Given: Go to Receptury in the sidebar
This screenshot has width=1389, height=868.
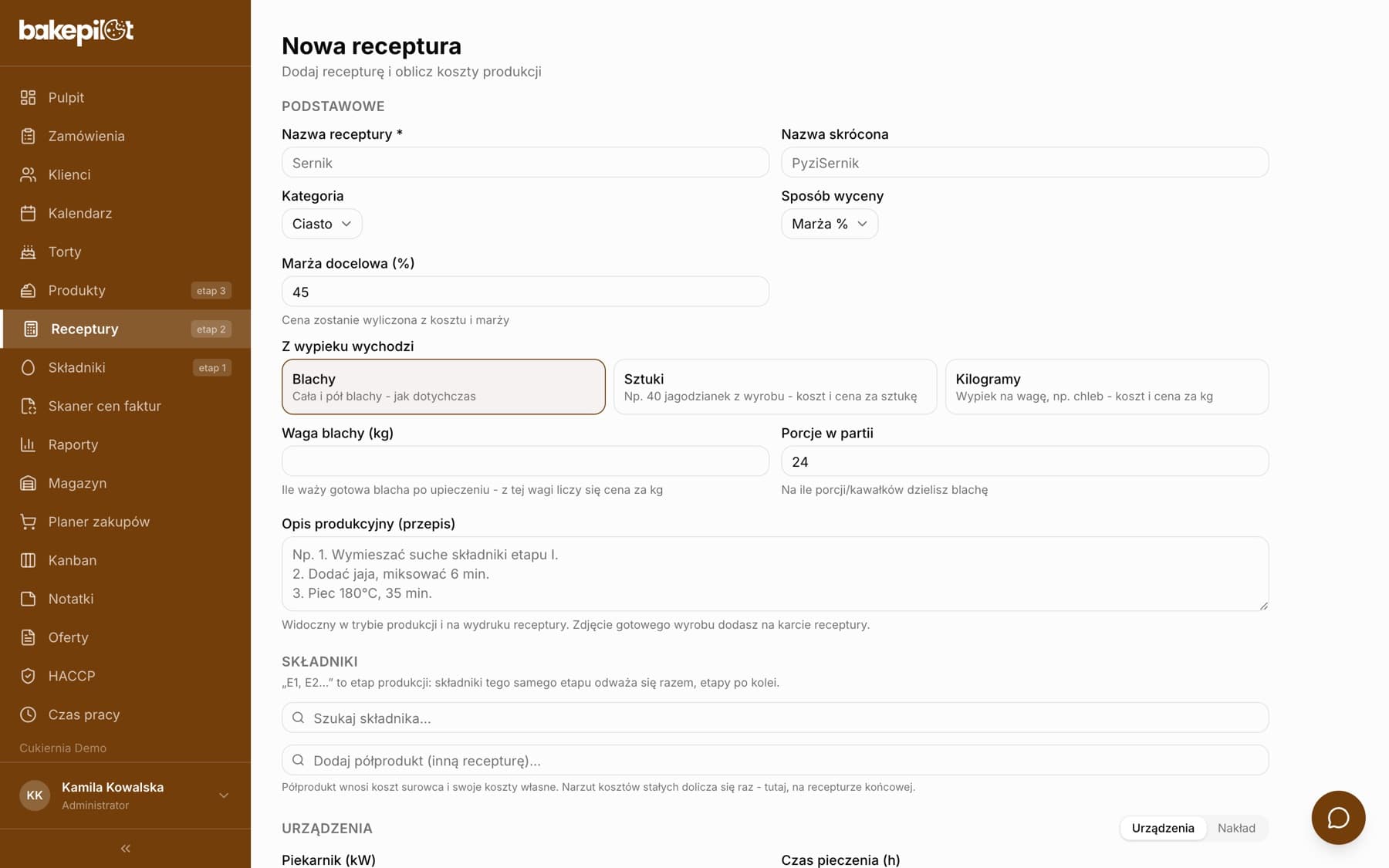Looking at the screenshot, I should click(x=126, y=329).
